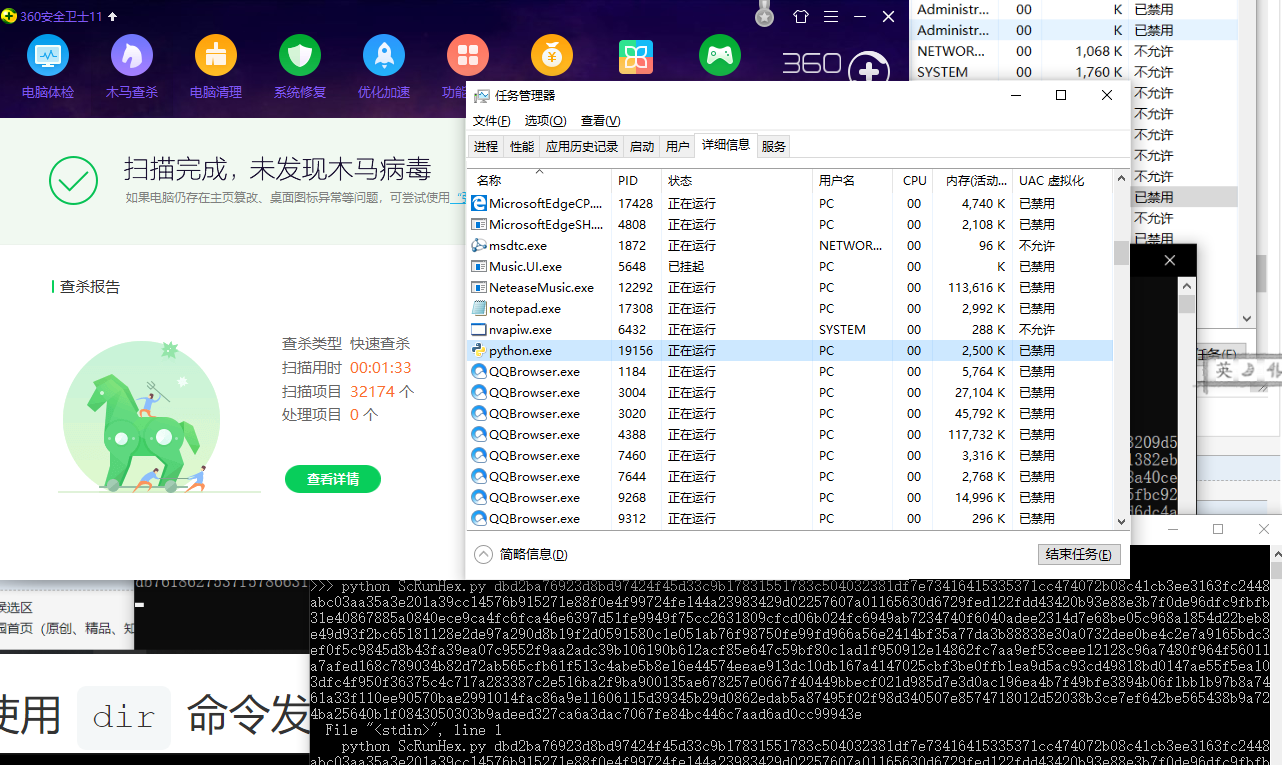The image size is (1282, 765).
Task: Click the 查杀报告 heading
Action: 90,287
